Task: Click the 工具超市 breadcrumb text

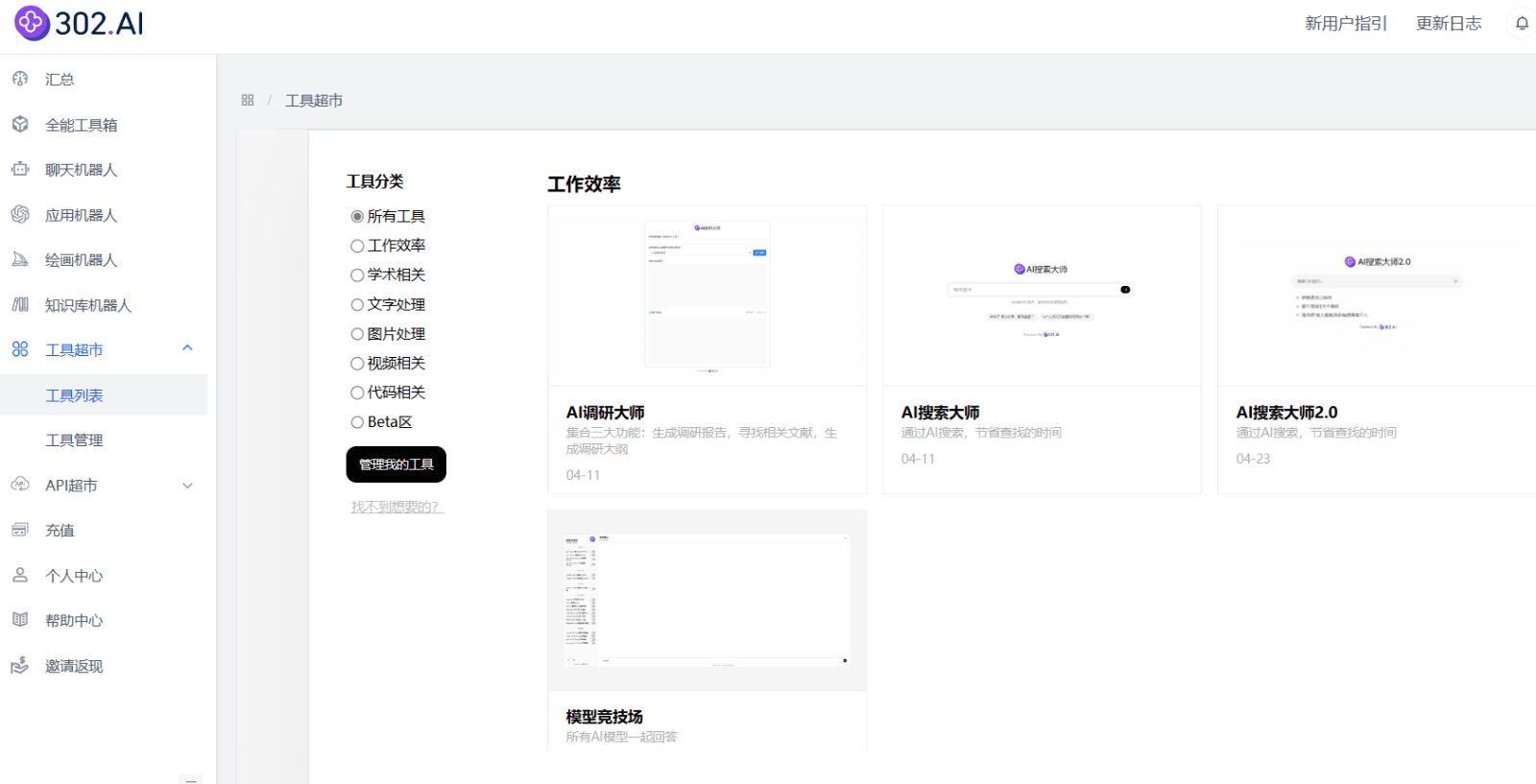Action: [314, 100]
